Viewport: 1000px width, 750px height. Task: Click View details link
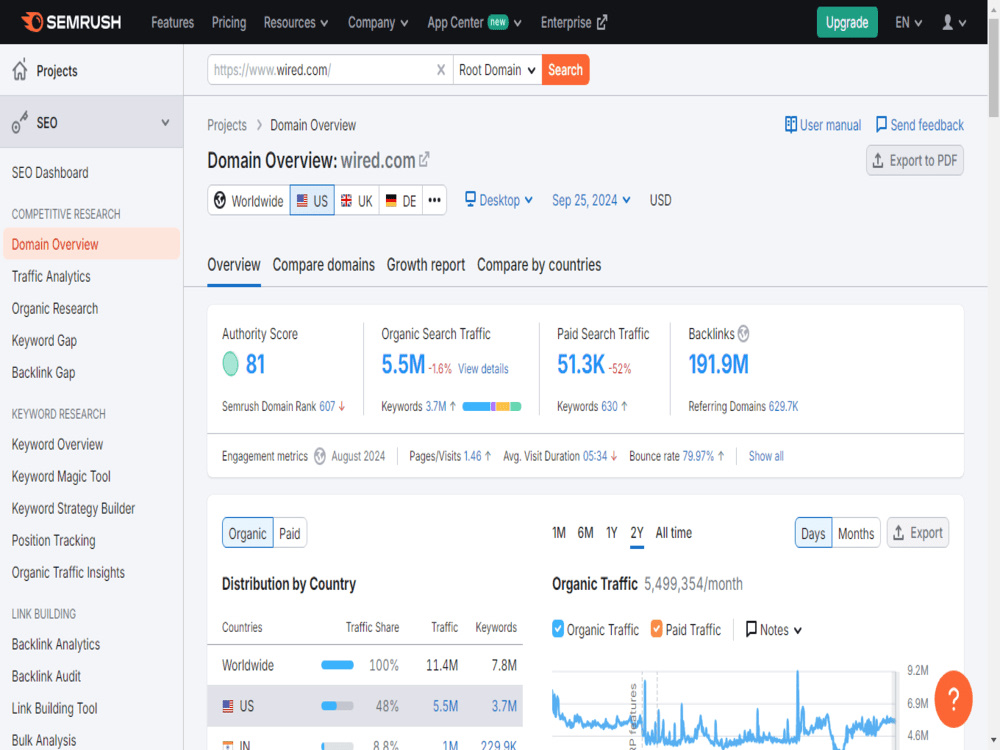pyautogui.click(x=483, y=369)
